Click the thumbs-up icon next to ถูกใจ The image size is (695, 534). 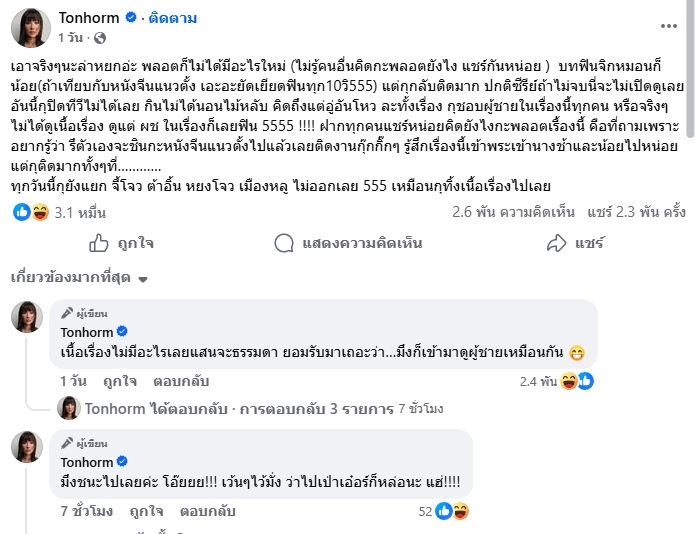coord(98,243)
